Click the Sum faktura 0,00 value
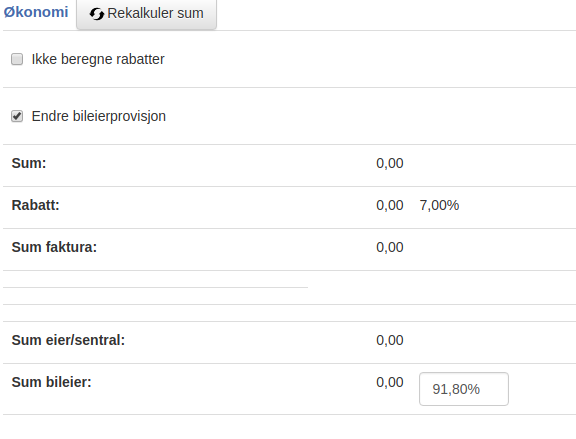Viewport: 576px width, 439px height. pyautogui.click(x=390, y=248)
